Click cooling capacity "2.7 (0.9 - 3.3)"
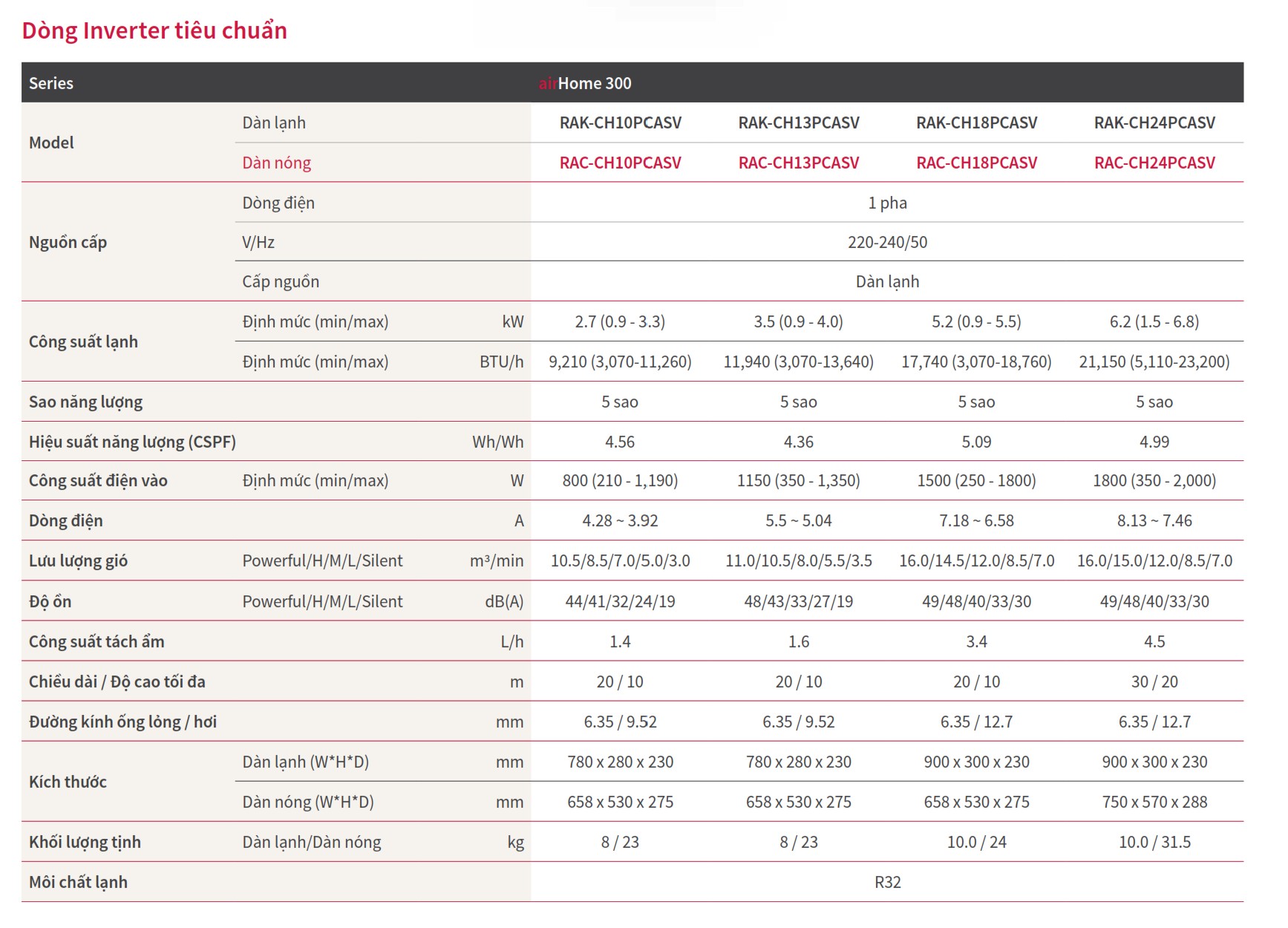This screenshot has height=928, width=1288. point(621,321)
